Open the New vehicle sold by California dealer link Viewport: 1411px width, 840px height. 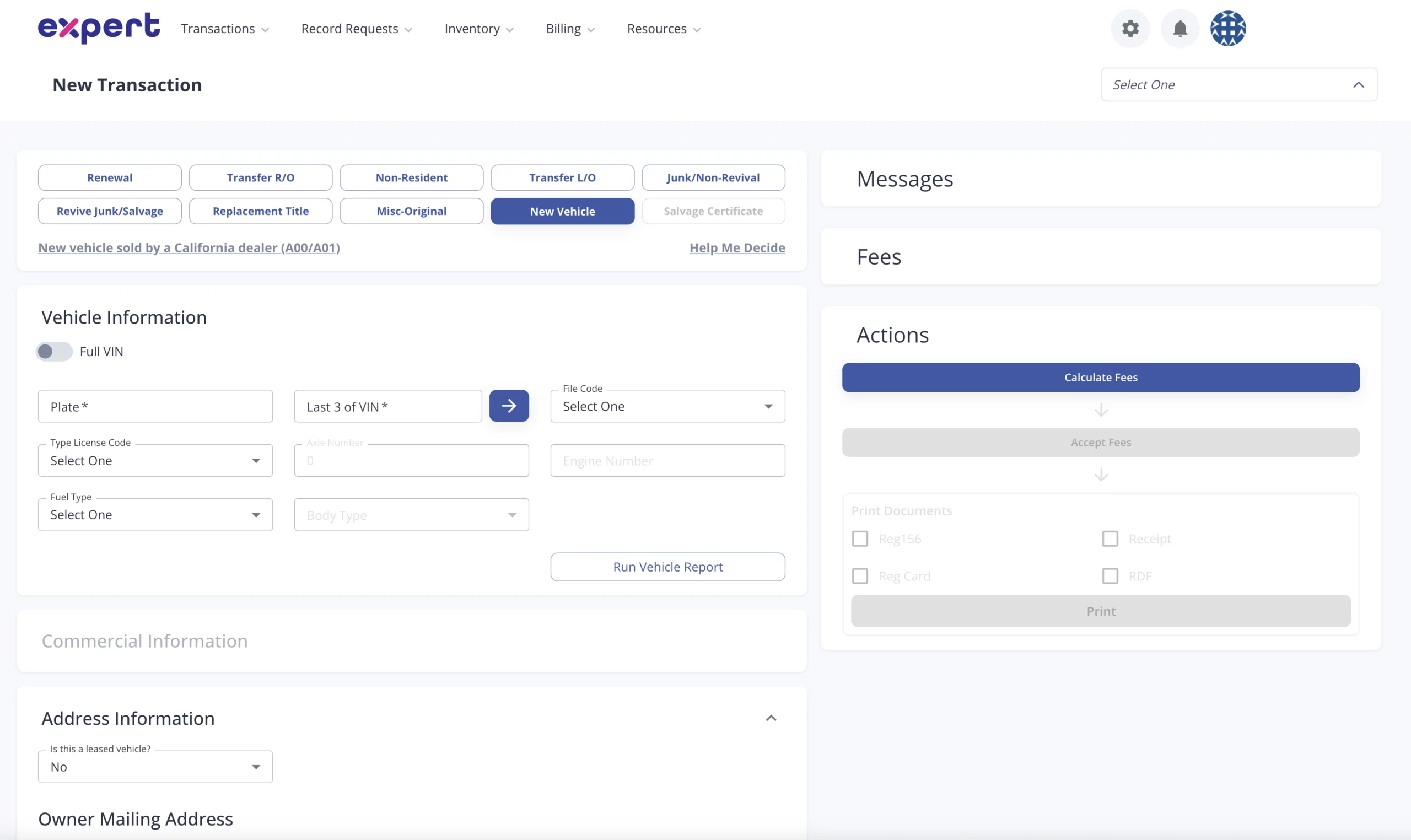click(x=189, y=248)
